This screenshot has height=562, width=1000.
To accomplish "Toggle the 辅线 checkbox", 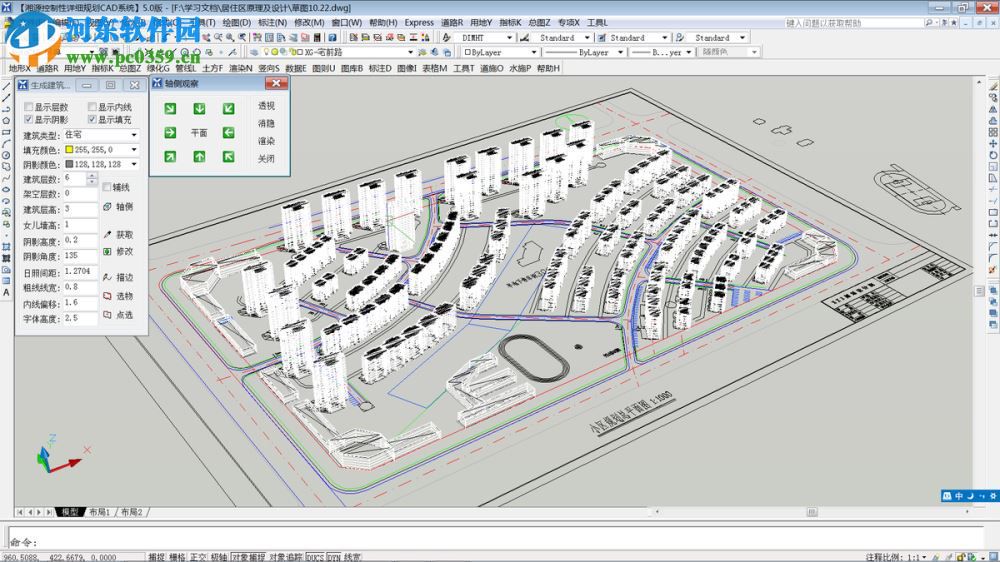I will (x=106, y=187).
